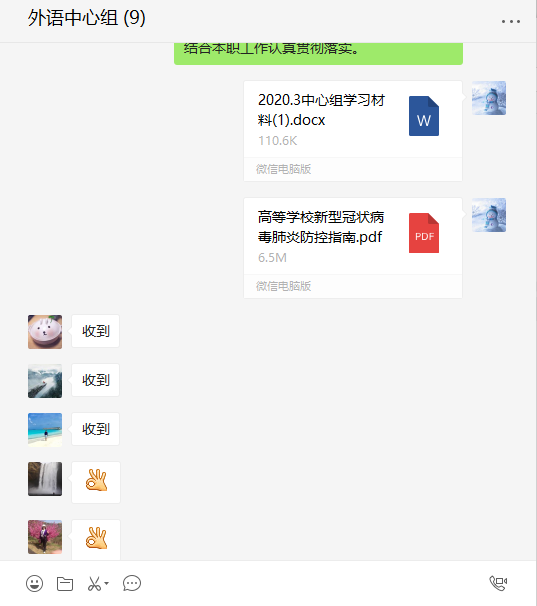Open the chat info three-dots menu
Viewport: 537px width, 606px height.
tap(511, 22)
